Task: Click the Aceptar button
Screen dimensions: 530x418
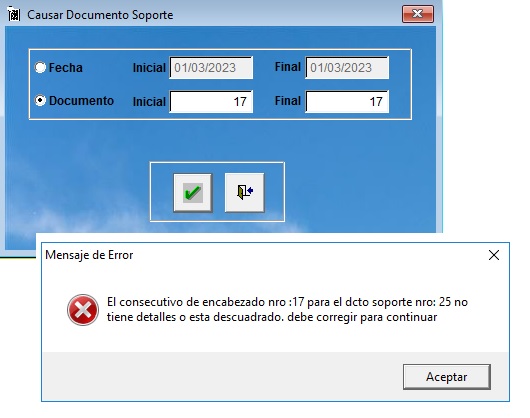Action: pos(447,377)
